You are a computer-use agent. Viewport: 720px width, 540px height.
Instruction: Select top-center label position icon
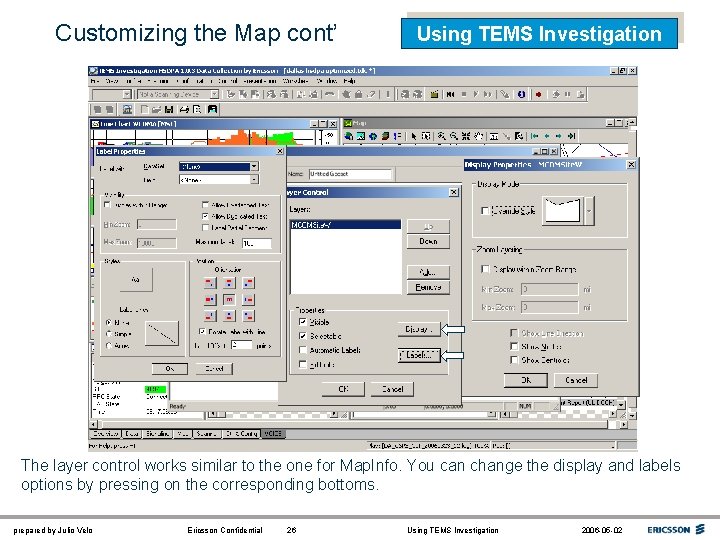pos(229,283)
